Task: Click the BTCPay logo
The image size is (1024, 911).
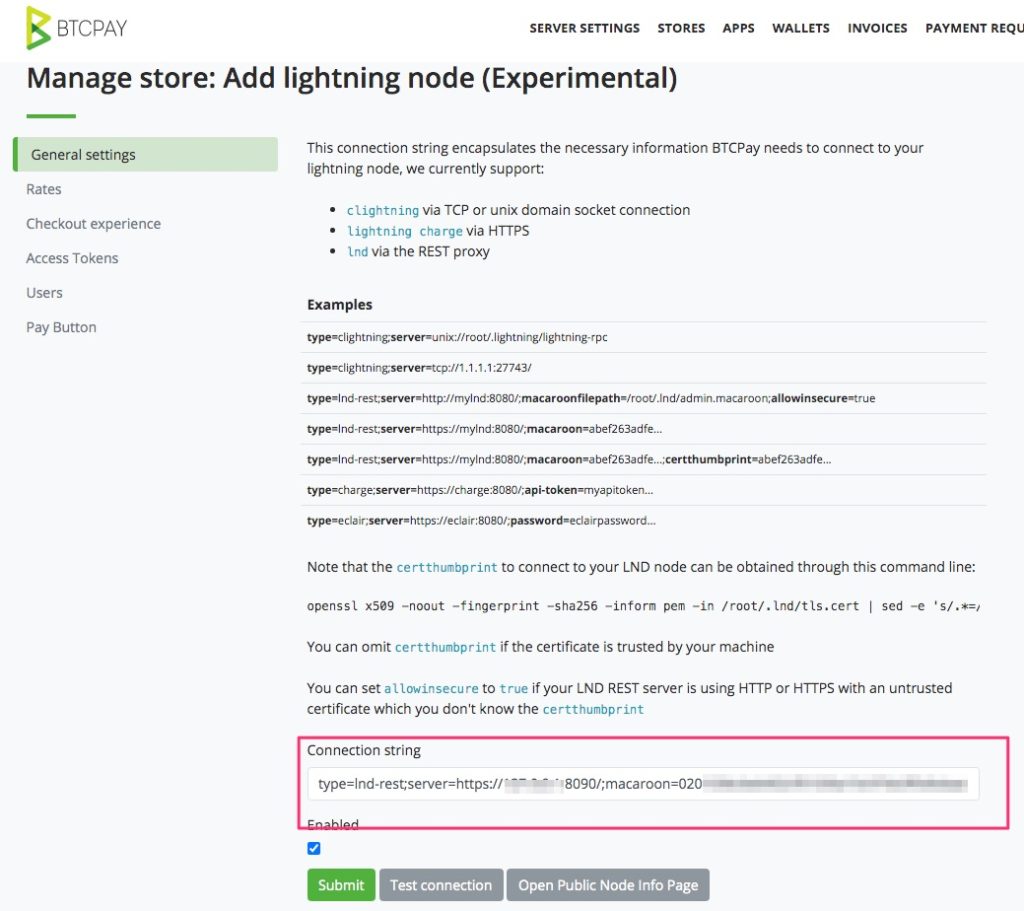Action: [x=76, y=28]
